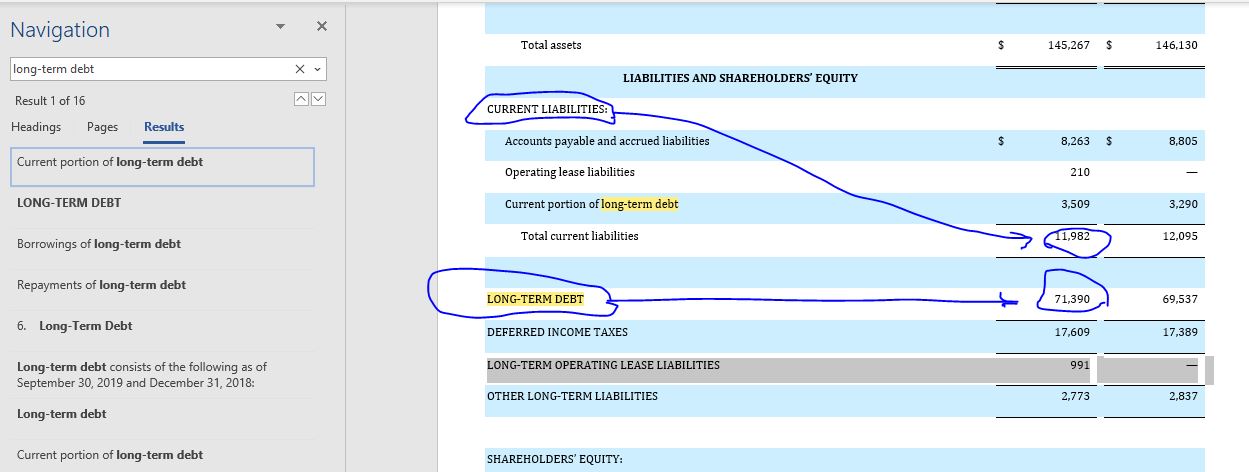Click in the 'long-term debt' search field

pyautogui.click(x=150, y=69)
